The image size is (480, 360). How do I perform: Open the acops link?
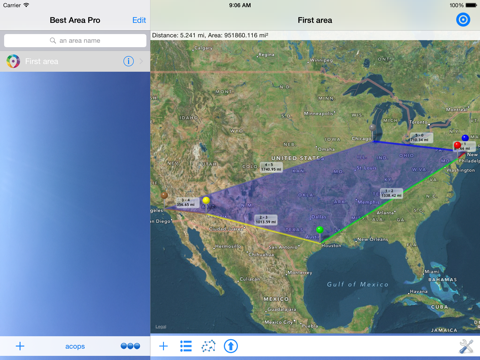75,346
